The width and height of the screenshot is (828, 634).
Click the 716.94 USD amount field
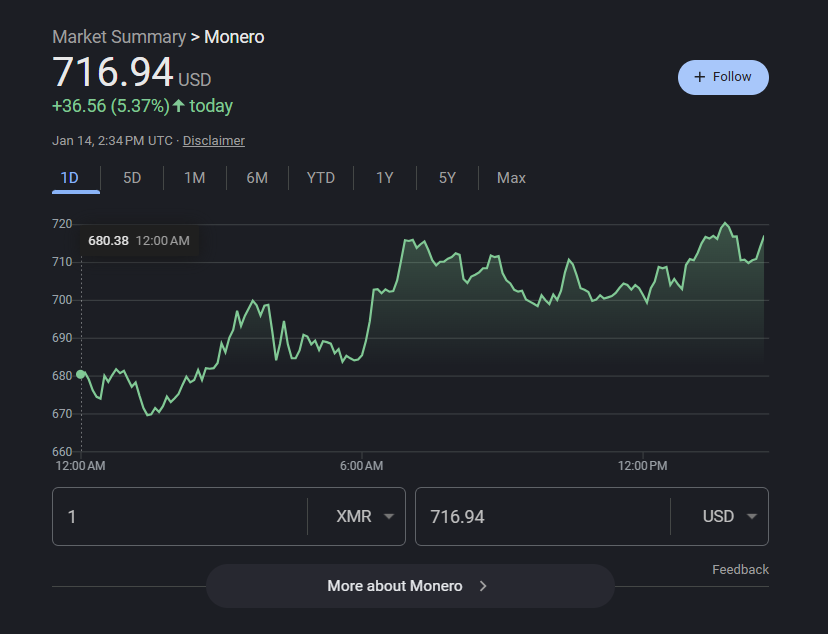(543, 516)
